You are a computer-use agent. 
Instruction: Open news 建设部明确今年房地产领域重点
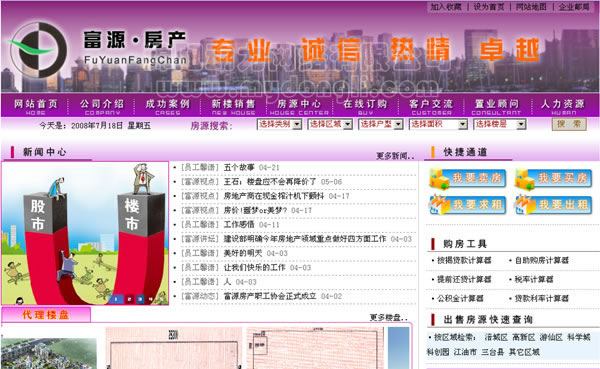[x=305, y=239]
